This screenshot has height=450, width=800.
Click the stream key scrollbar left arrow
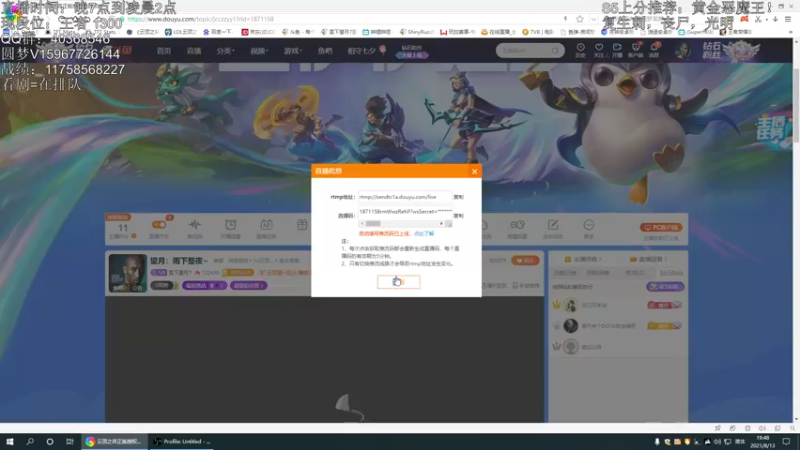(362, 223)
